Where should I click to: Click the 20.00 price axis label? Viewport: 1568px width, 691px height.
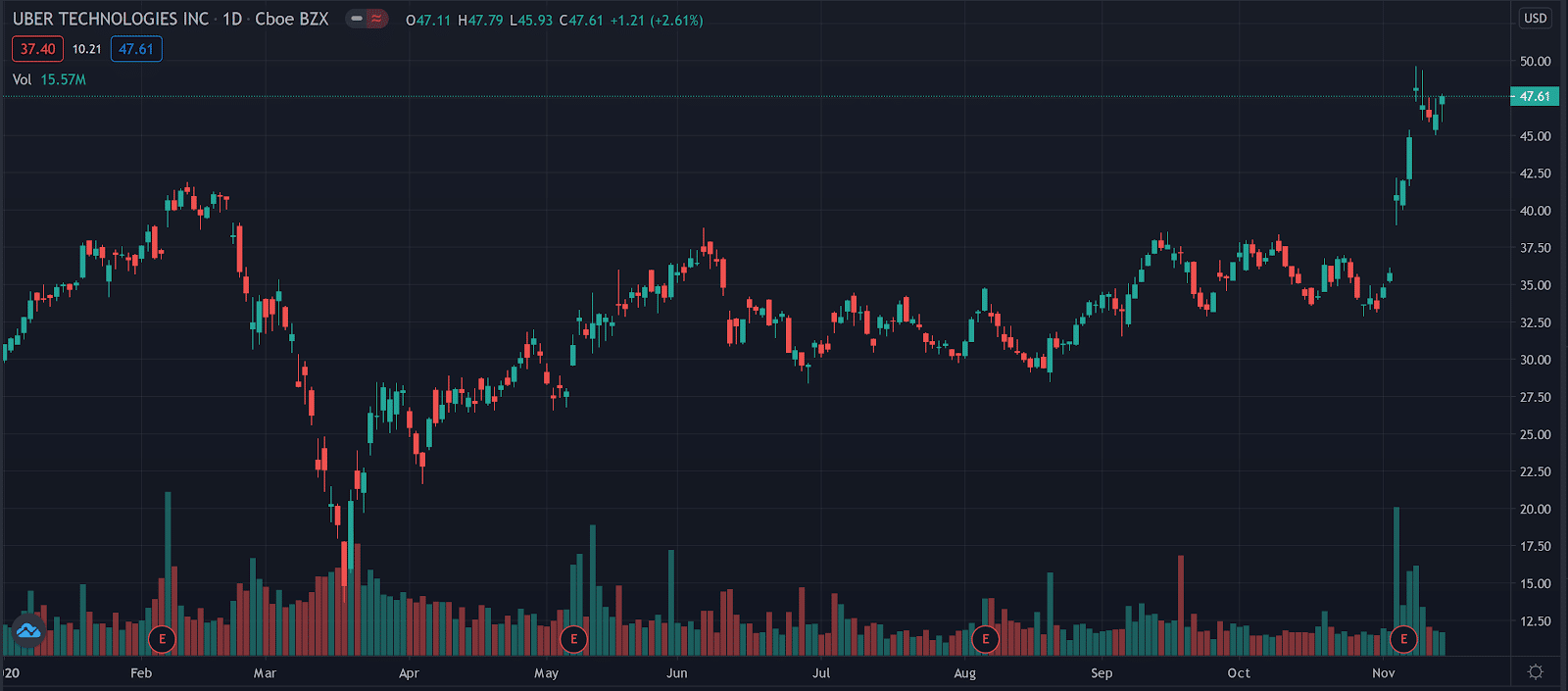[1535, 509]
